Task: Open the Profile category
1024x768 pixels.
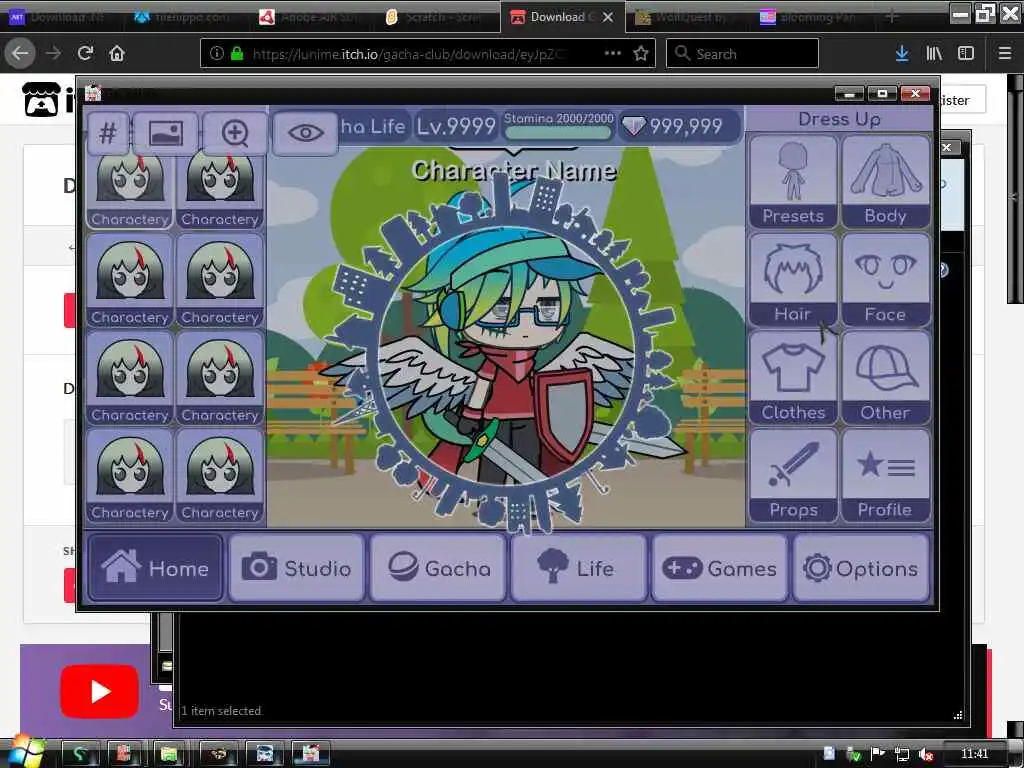Action: point(886,475)
